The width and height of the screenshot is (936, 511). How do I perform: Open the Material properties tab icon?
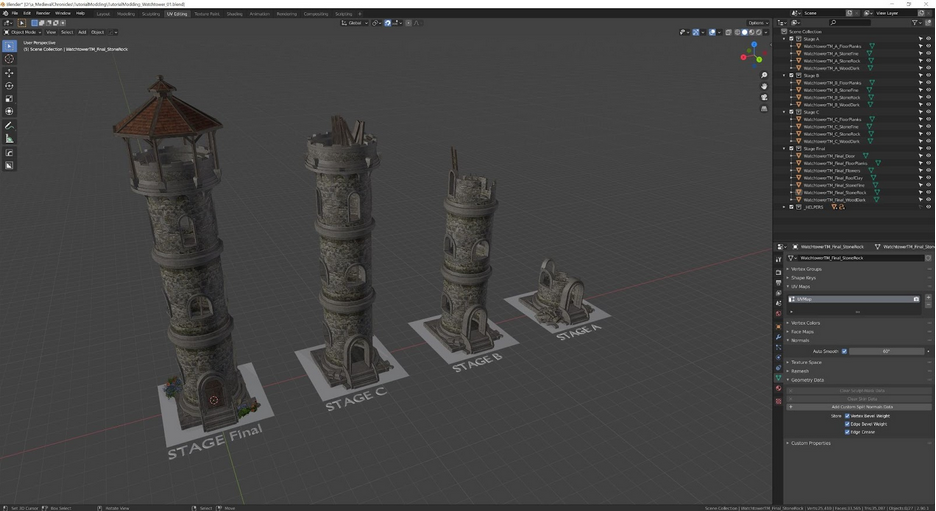click(x=778, y=388)
